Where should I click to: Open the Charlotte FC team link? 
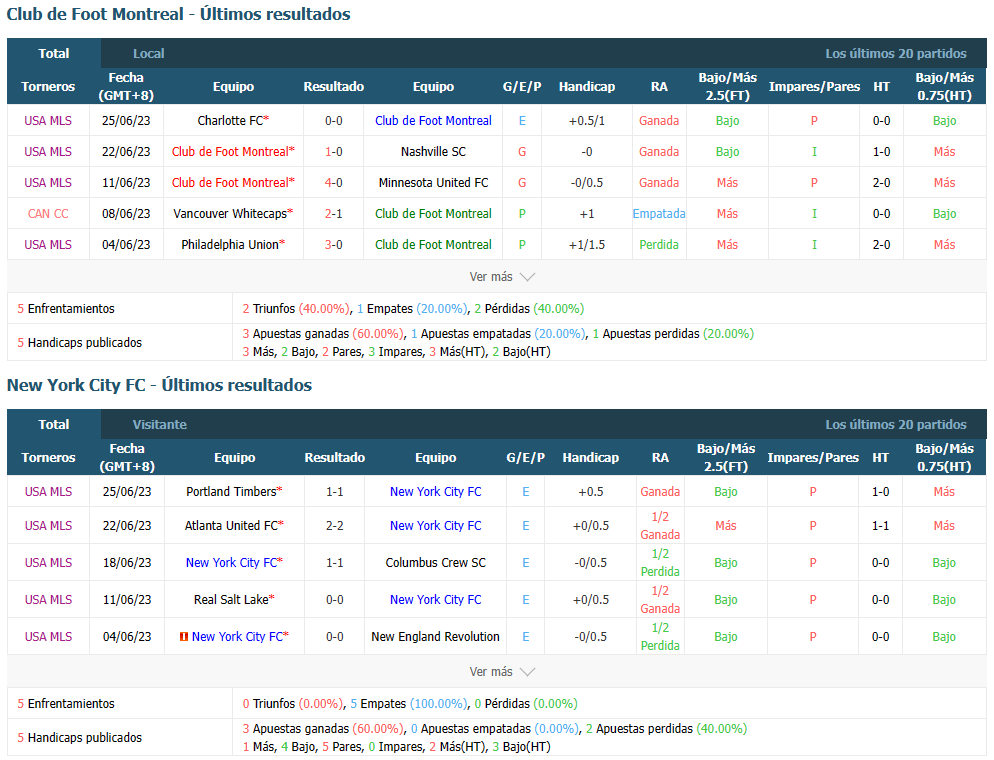[230, 120]
